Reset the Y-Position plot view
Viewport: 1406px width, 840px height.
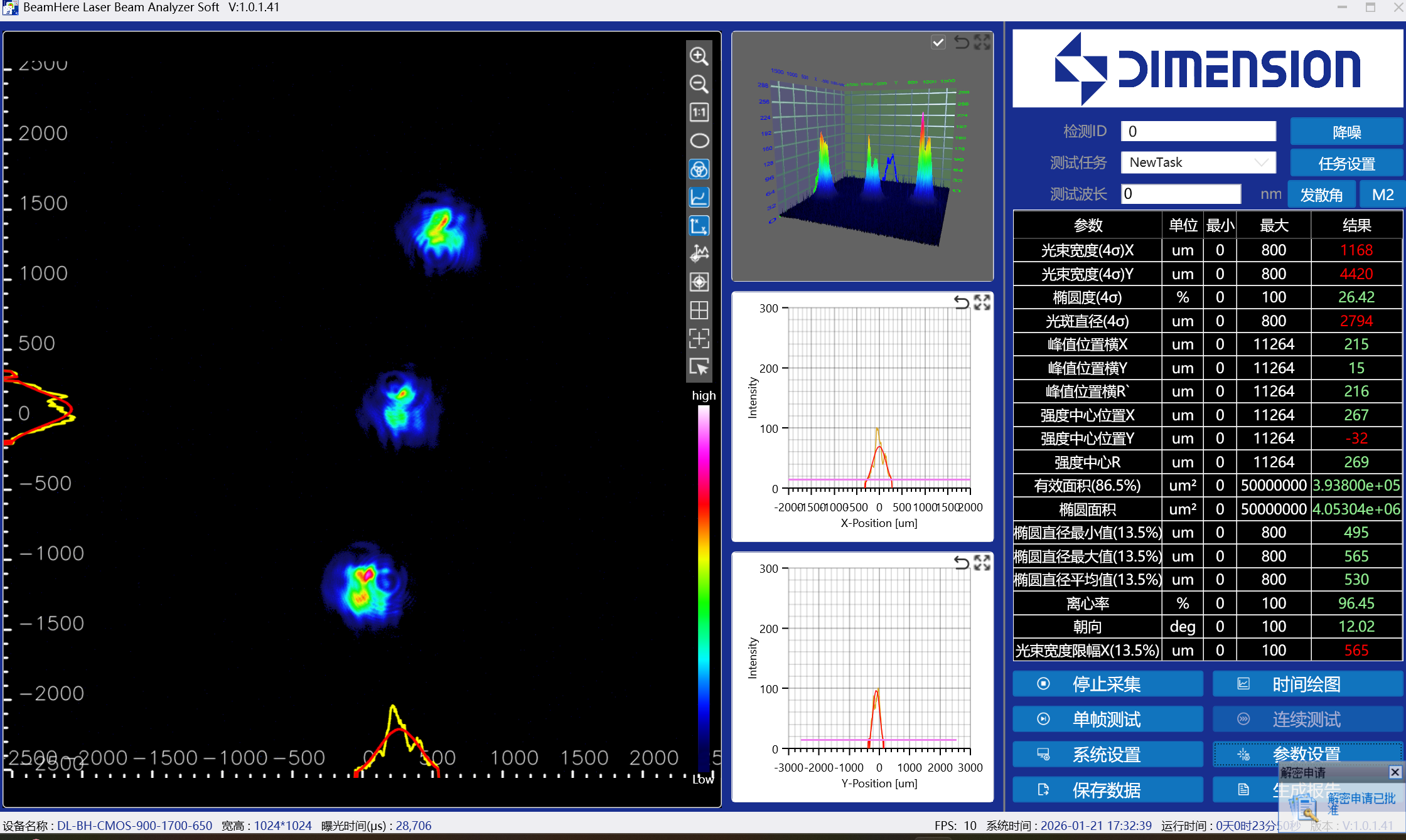point(961,563)
